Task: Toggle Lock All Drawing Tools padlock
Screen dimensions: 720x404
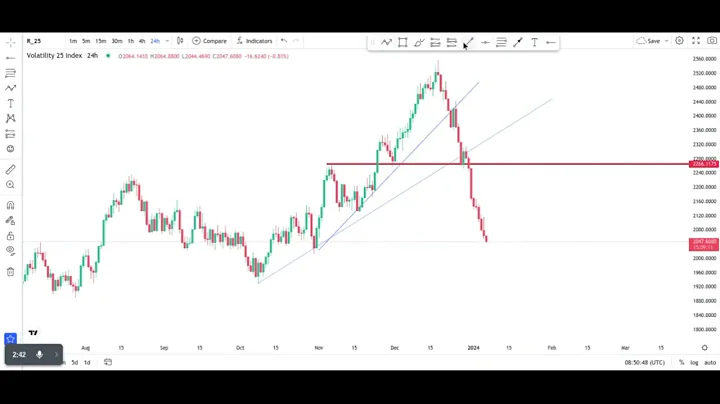Action: (x=11, y=236)
